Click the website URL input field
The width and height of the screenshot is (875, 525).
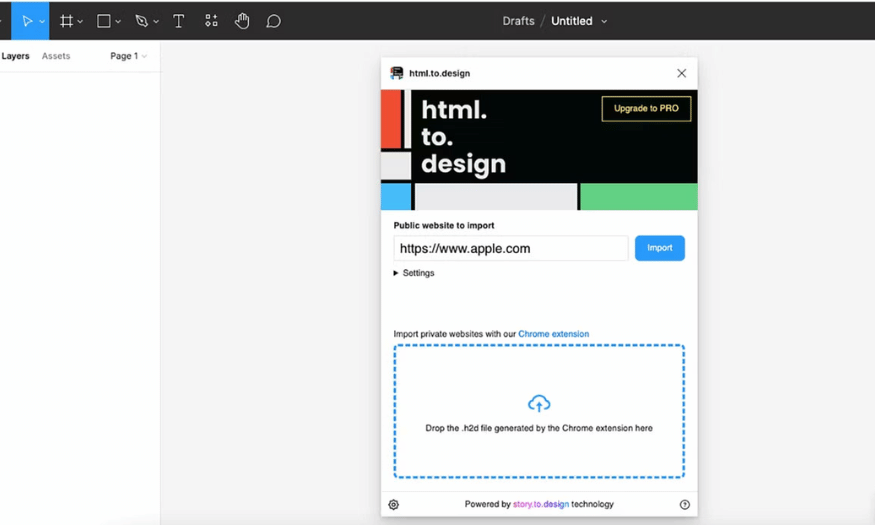point(511,248)
